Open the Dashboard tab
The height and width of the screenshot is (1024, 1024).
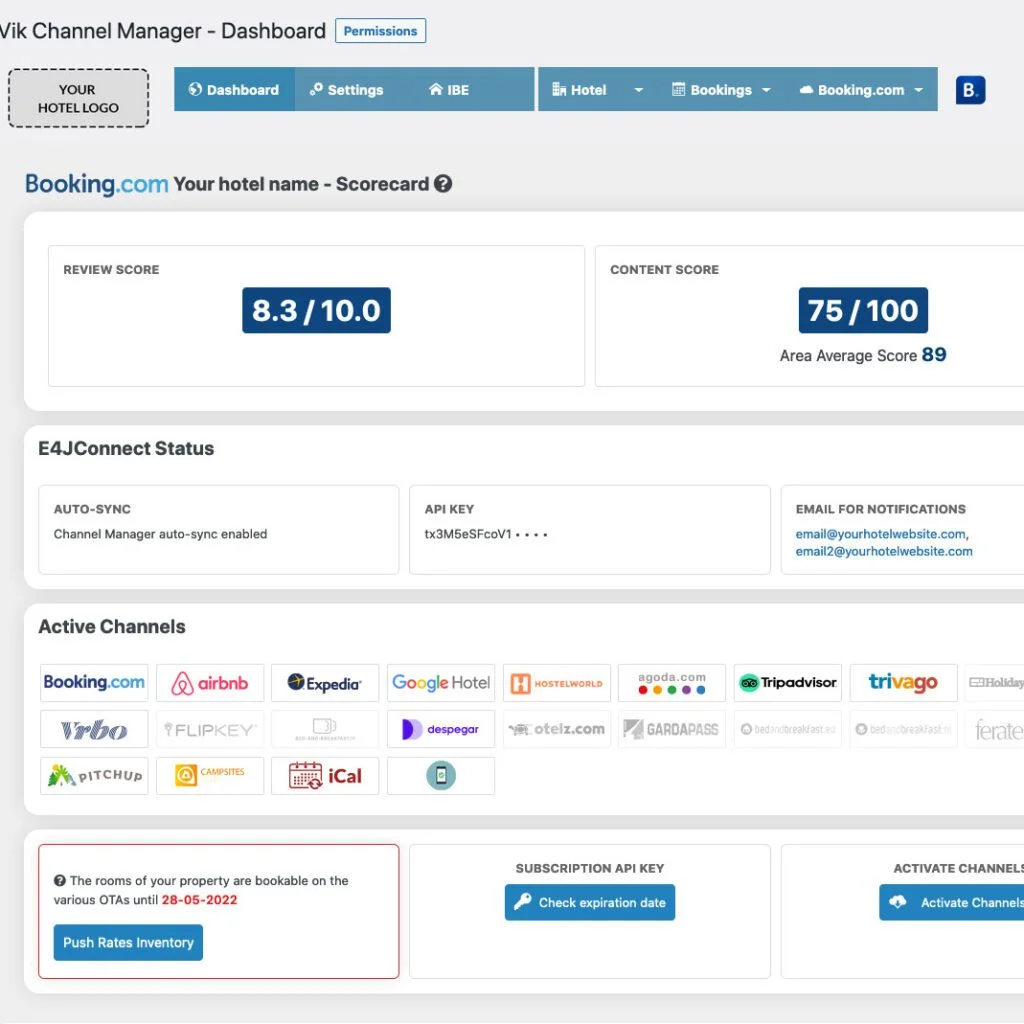[x=234, y=89]
